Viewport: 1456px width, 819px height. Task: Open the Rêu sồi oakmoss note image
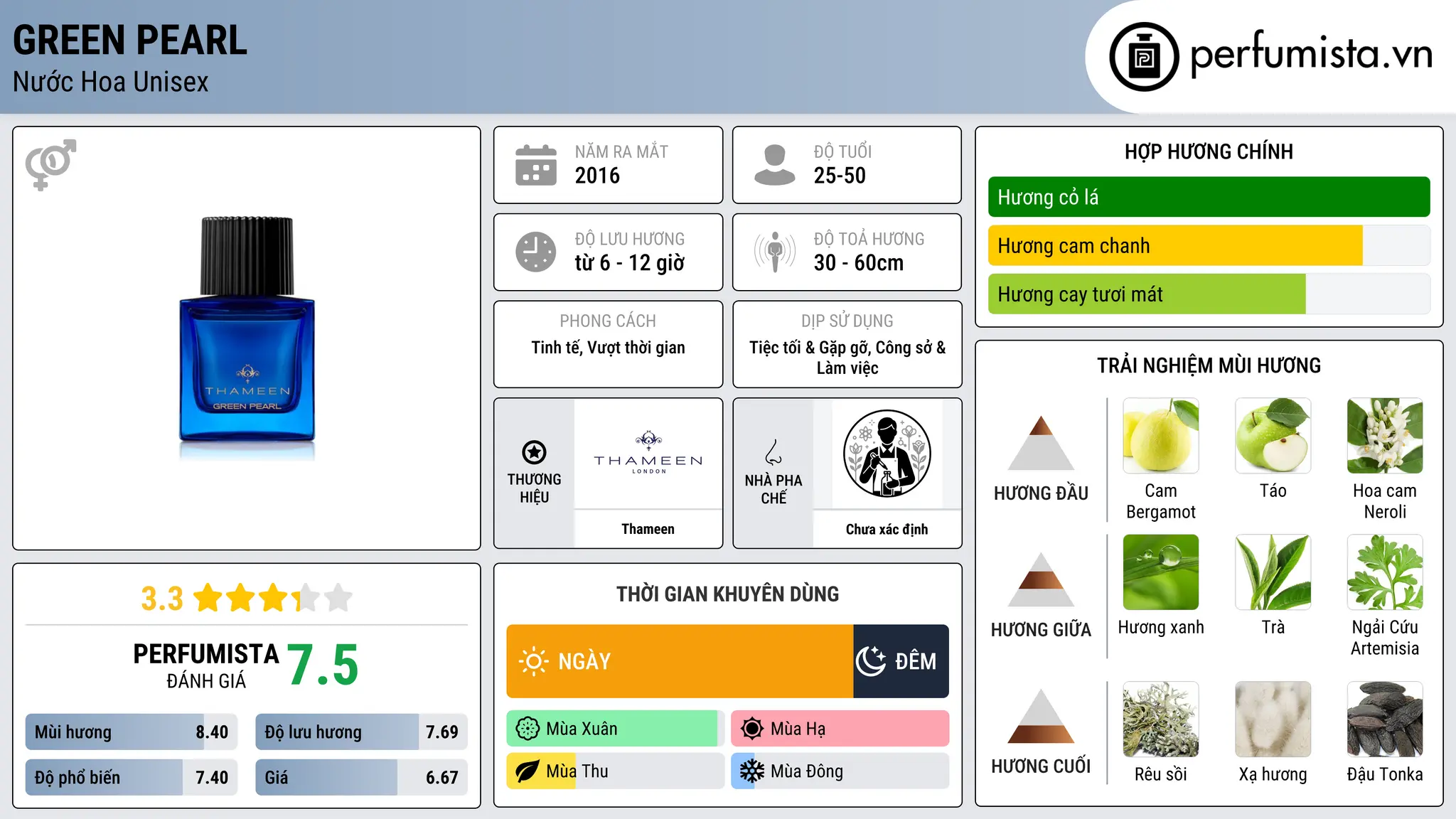1161,719
